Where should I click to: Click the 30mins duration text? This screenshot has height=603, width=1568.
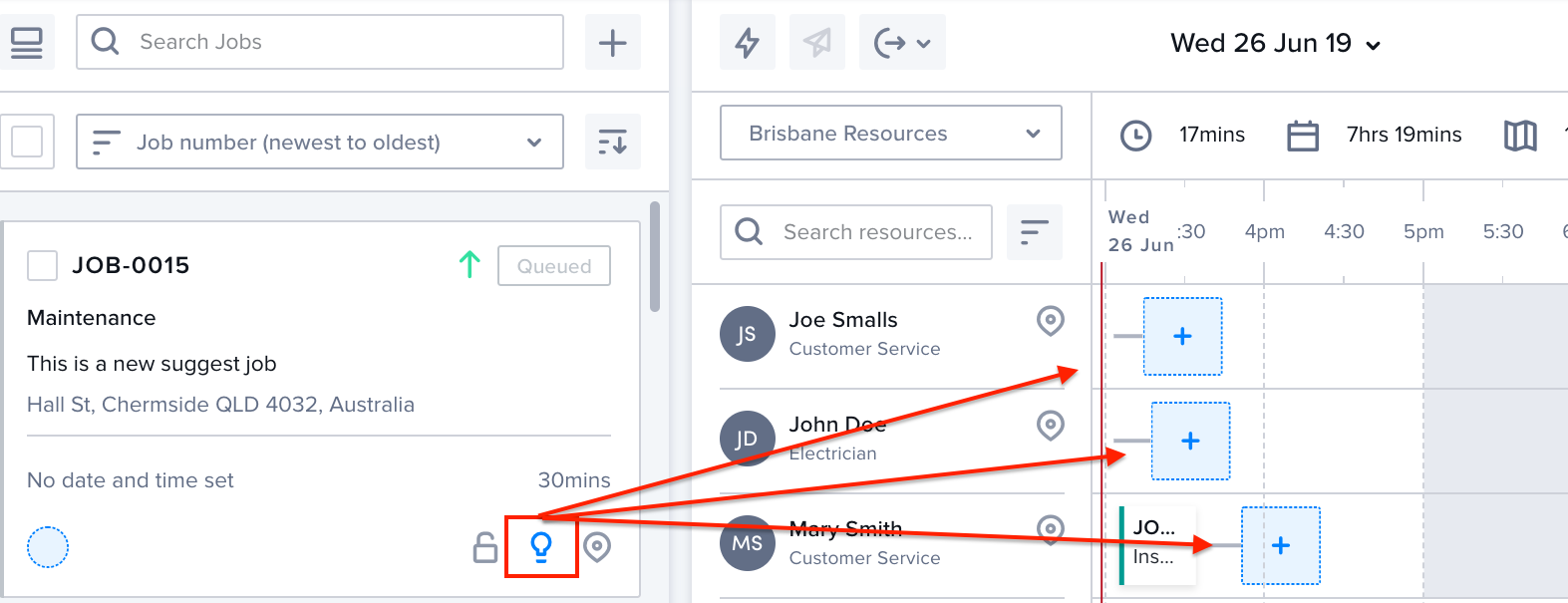(x=574, y=480)
